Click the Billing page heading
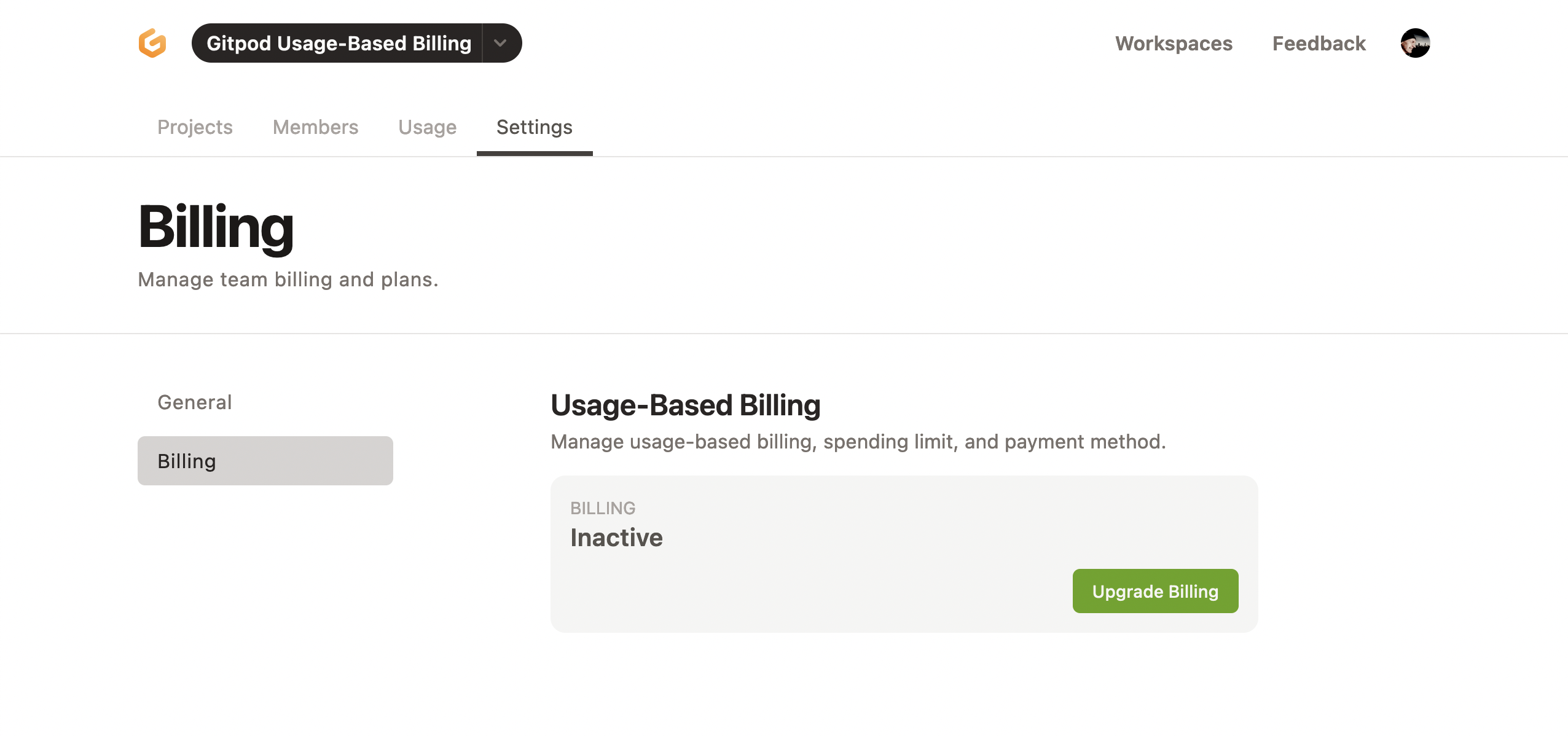 [x=216, y=229]
